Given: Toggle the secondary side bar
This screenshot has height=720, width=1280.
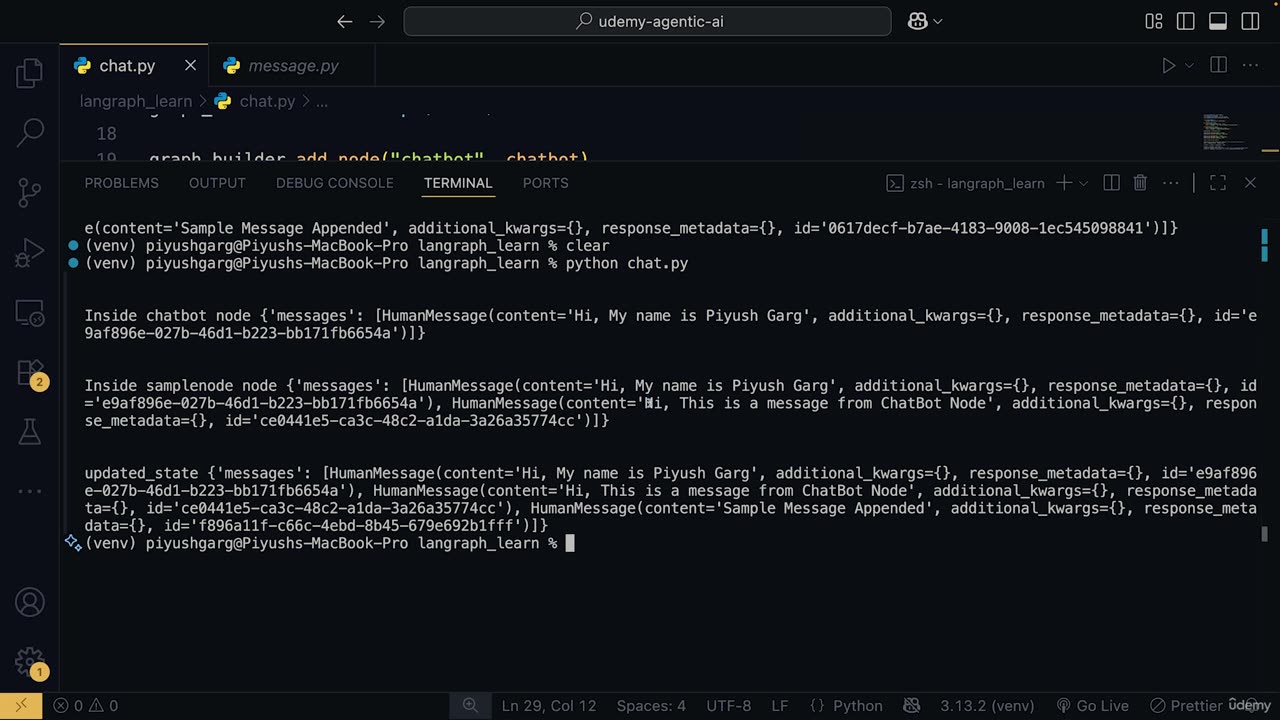Looking at the screenshot, I should point(1250,21).
